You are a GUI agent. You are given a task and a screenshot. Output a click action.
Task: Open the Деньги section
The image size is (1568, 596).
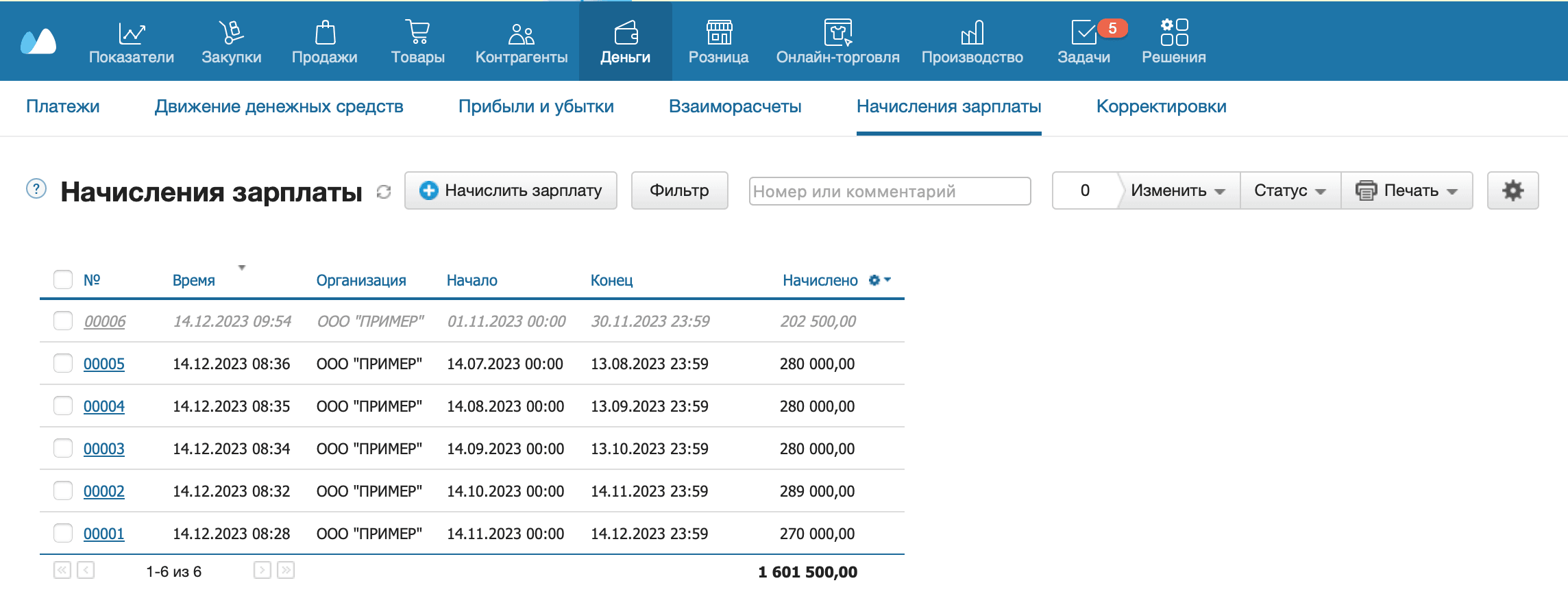(626, 41)
